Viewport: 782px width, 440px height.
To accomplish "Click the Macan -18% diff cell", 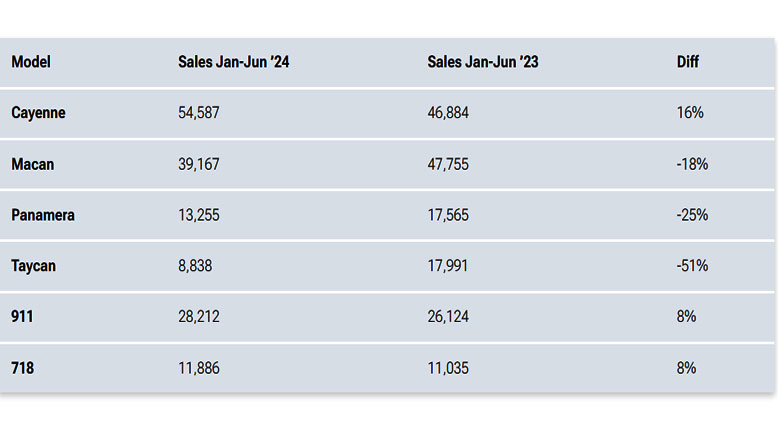I will tap(692, 164).
